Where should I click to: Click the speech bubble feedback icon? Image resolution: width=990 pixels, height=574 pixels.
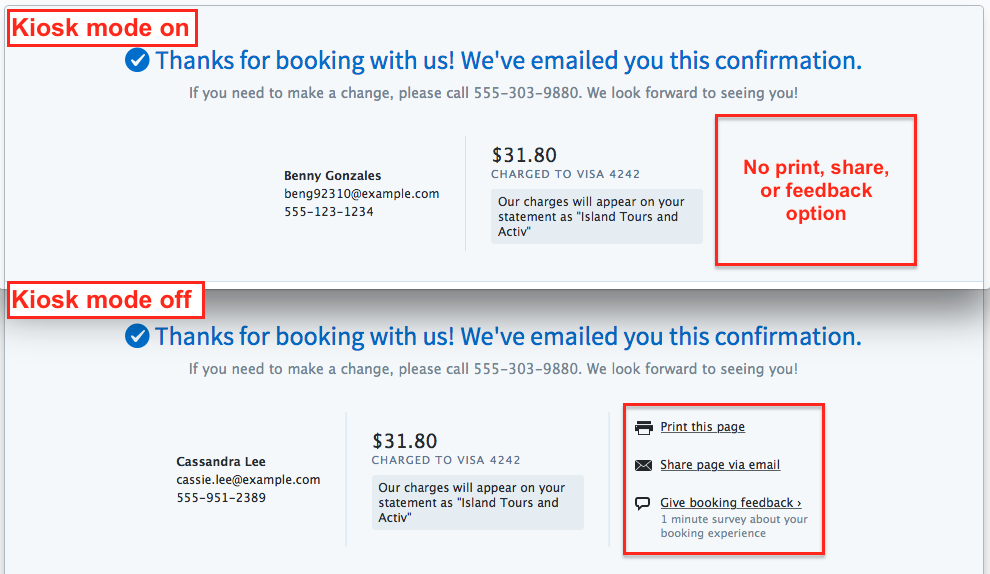coord(643,504)
